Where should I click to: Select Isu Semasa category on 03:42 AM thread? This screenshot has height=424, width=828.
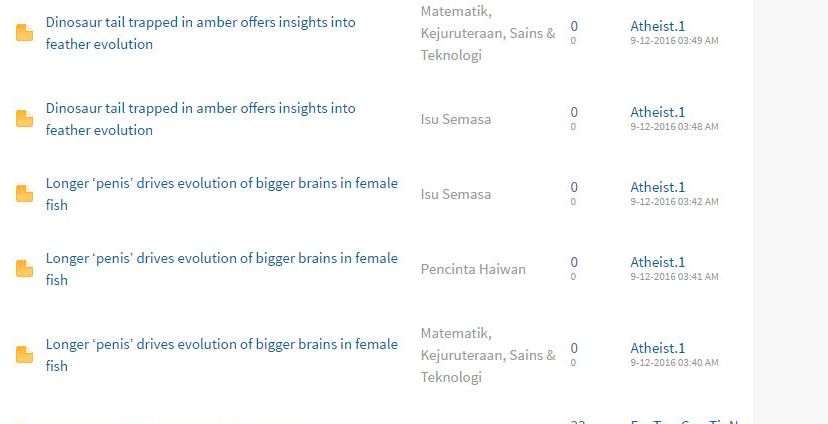click(x=455, y=194)
